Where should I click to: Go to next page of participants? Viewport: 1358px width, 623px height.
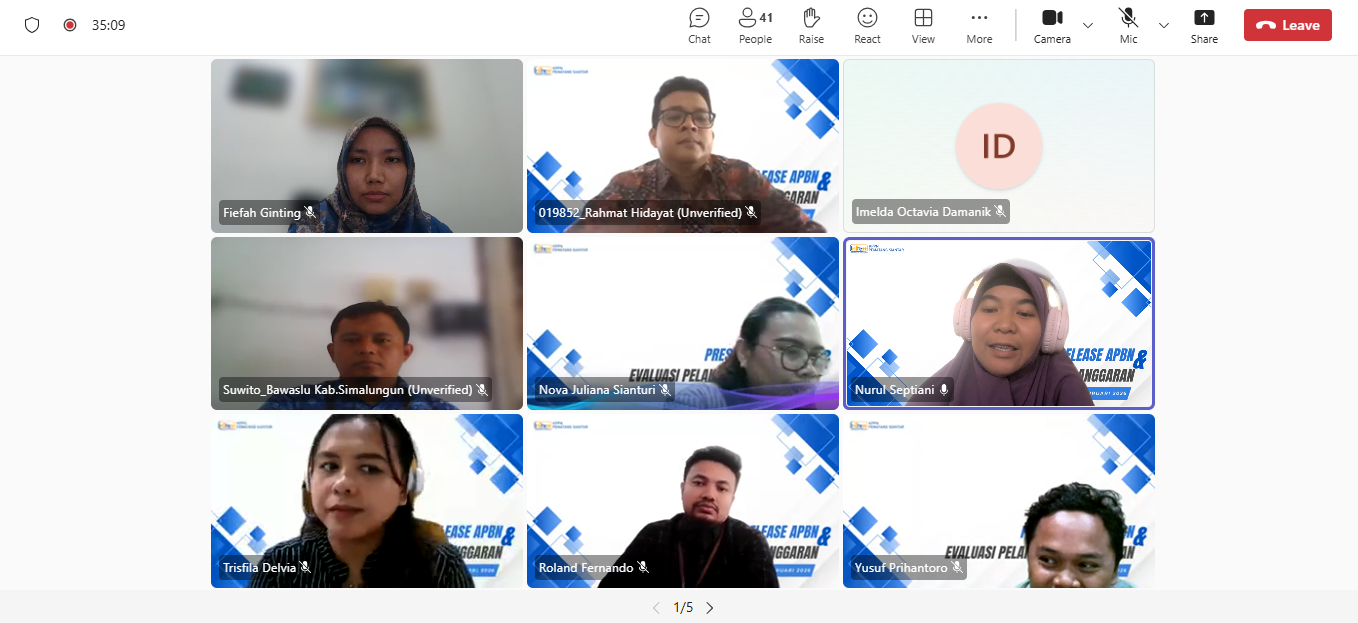710,607
